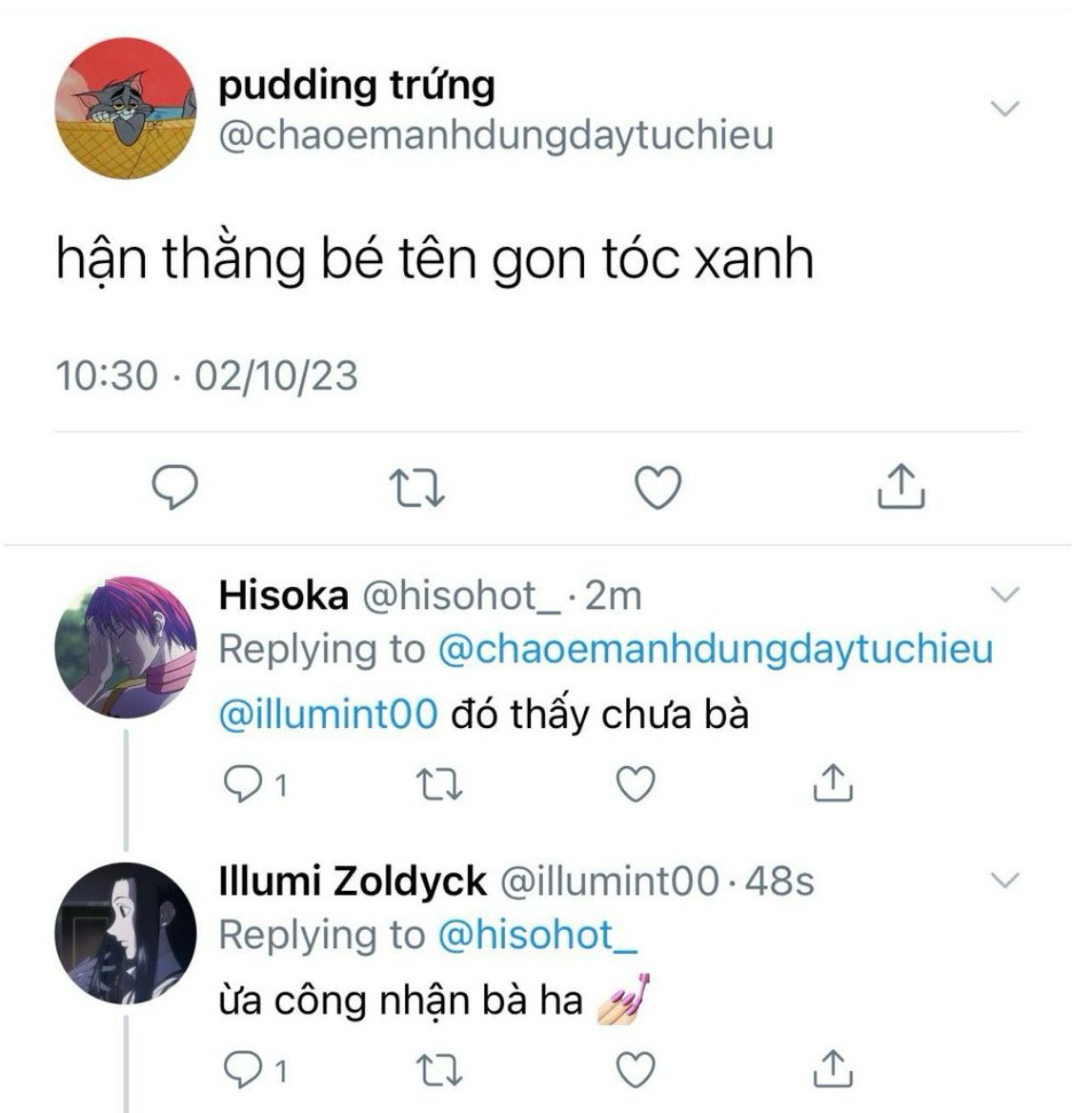Reply to pudding trứng's main tweet
Screen dimensions: 1092x1113
tap(175, 487)
